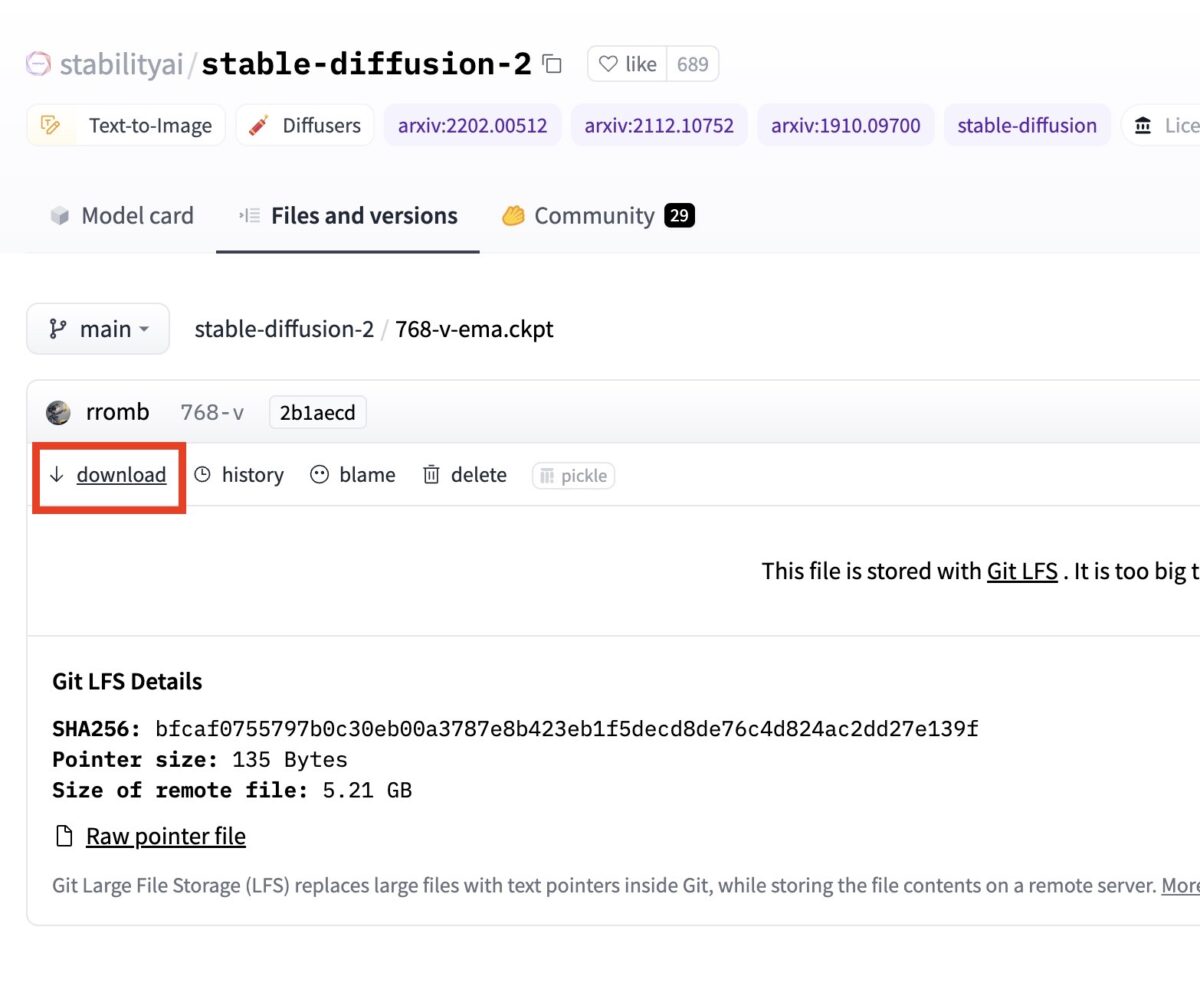The height and width of the screenshot is (1002, 1200).
Task: Download the 768-v-ema.ckpt file
Action: [x=107, y=475]
